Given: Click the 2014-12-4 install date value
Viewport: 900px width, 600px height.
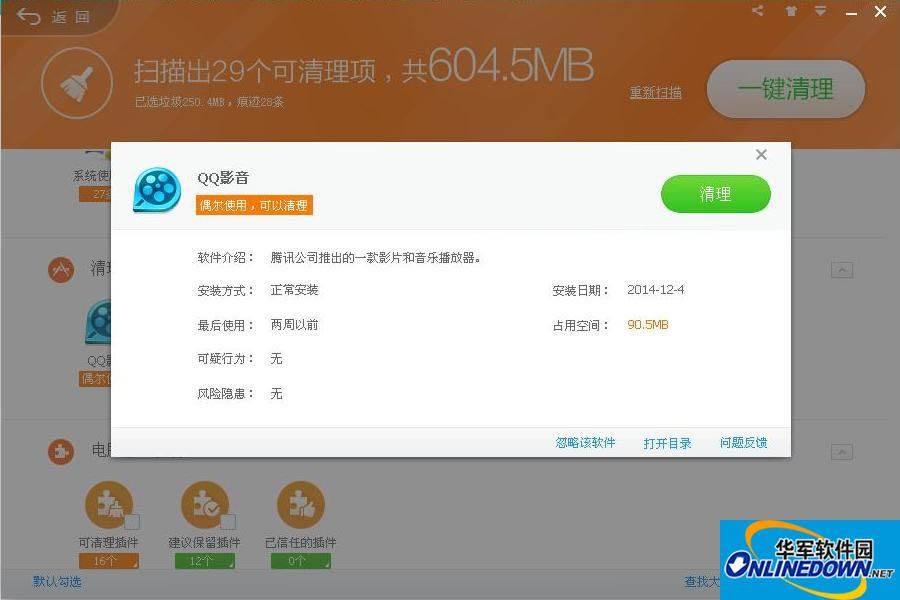Looking at the screenshot, I should click(655, 289).
